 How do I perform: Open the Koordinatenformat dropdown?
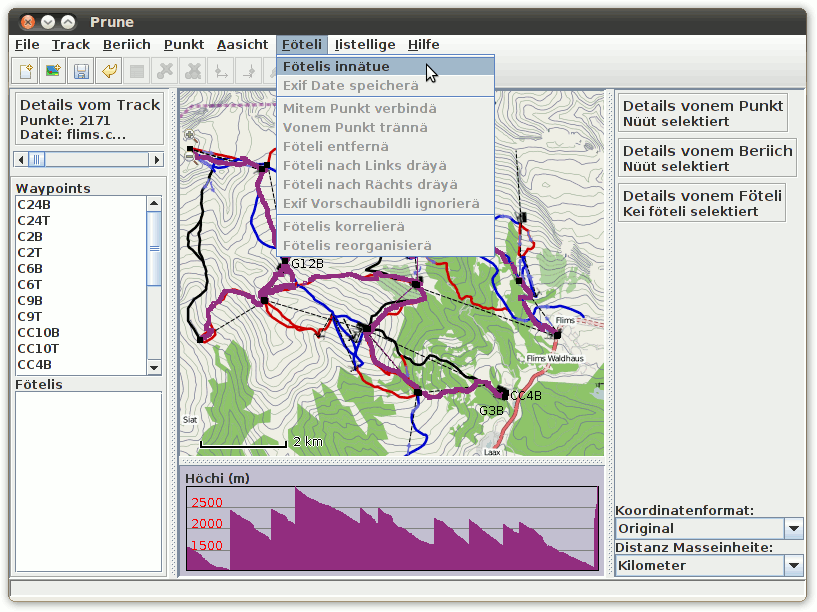(x=793, y=529)
